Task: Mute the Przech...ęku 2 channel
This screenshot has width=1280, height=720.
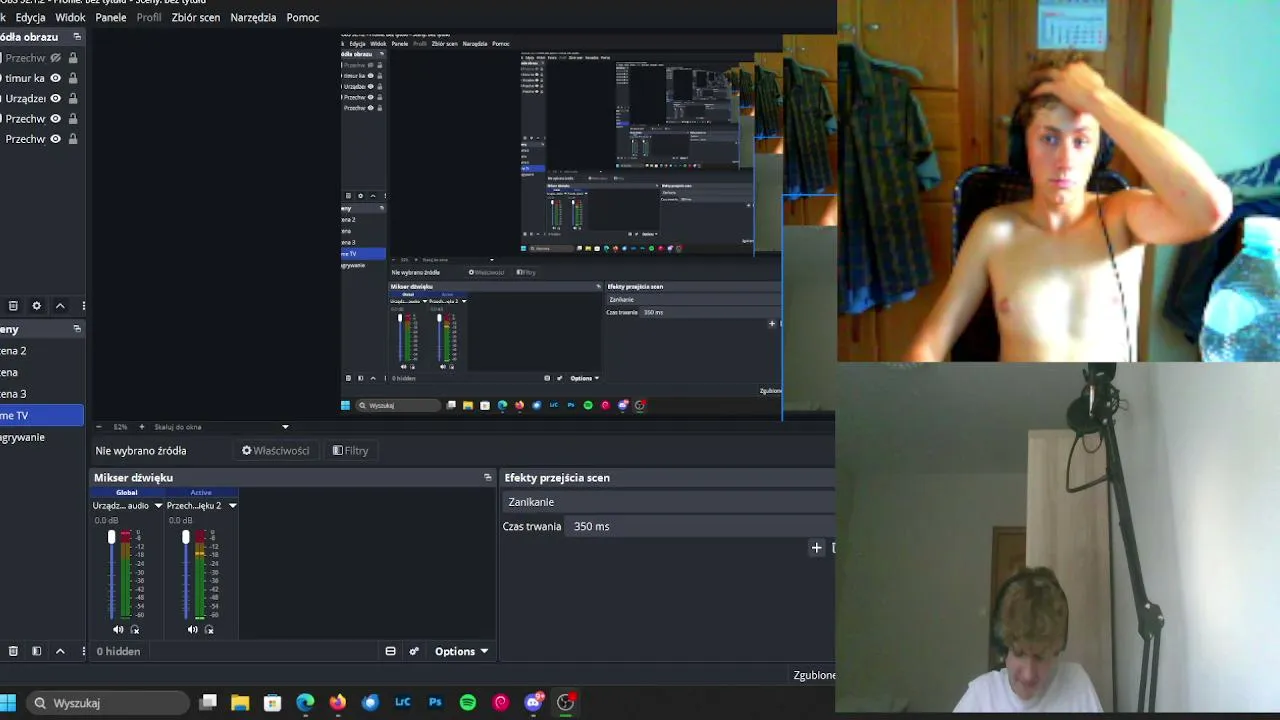Action: click(192, 630)
